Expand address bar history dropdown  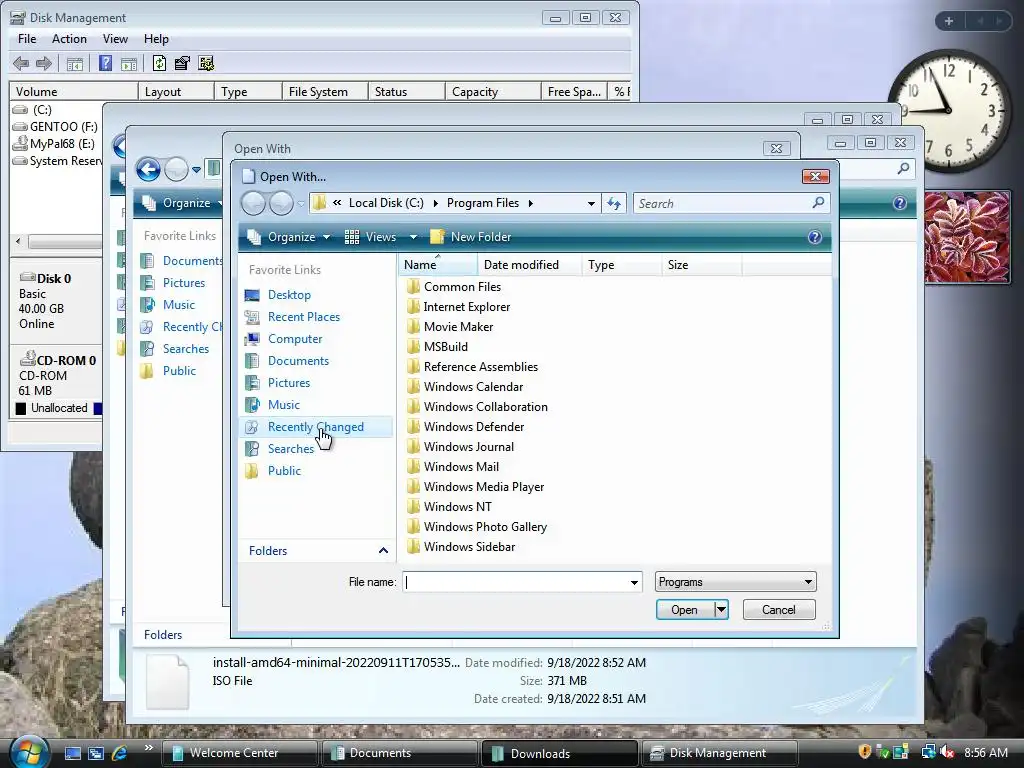591,203
